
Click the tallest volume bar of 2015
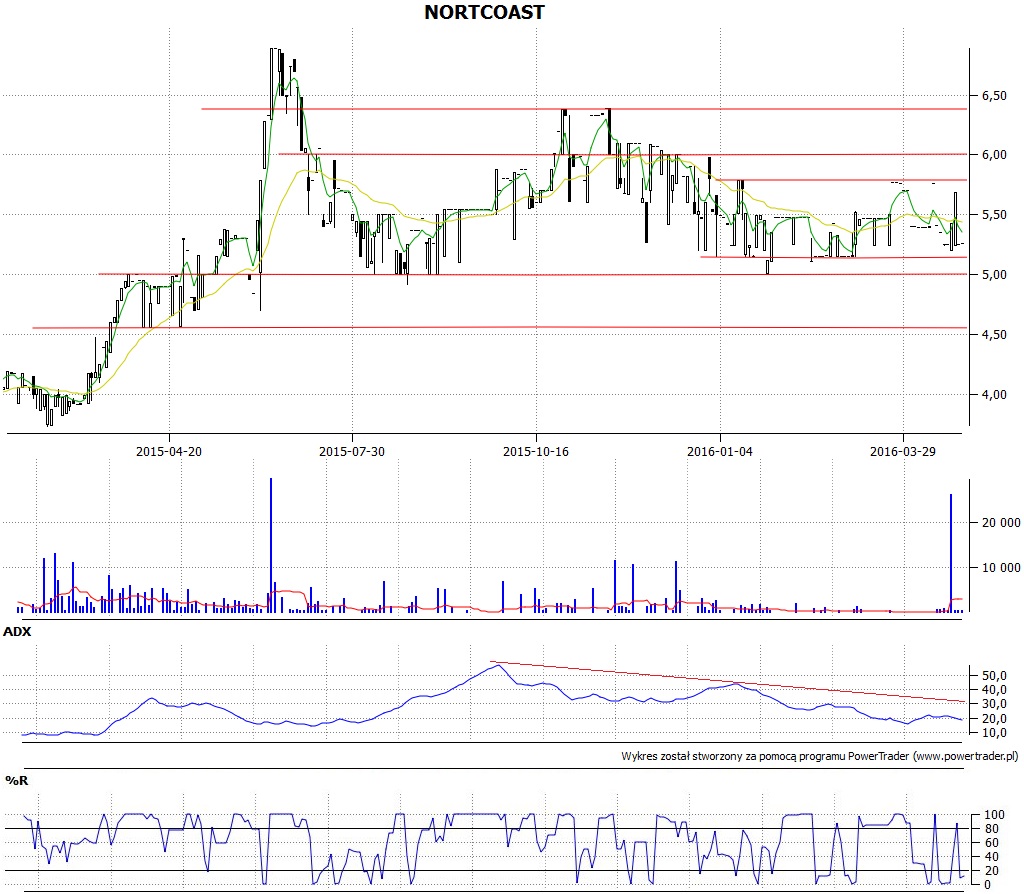[x=270, y=545]
